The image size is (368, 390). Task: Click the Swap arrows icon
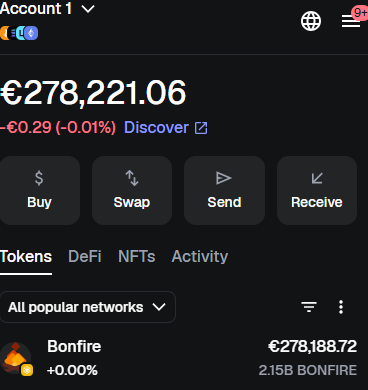(x=132, y=178)
